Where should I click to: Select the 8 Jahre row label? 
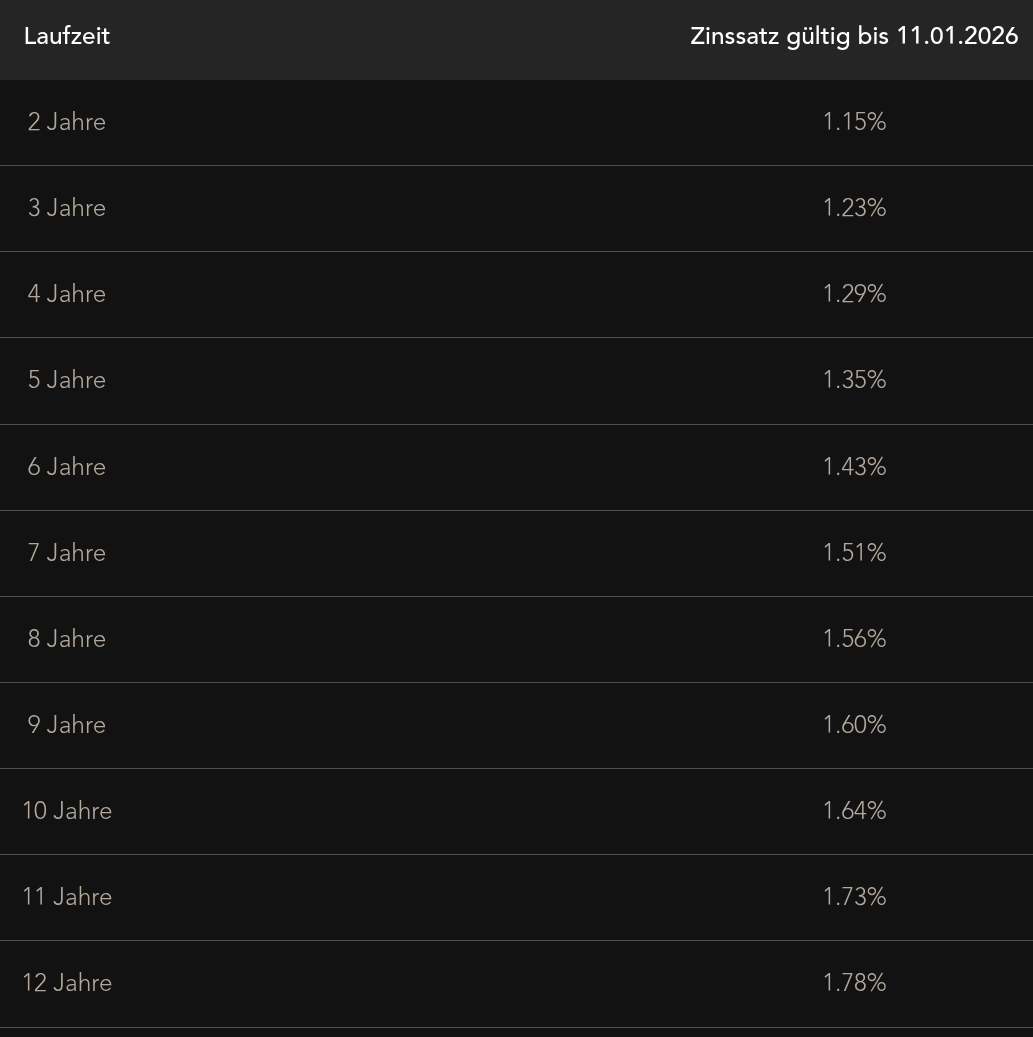pyautogui.click(x=67, y=639)
